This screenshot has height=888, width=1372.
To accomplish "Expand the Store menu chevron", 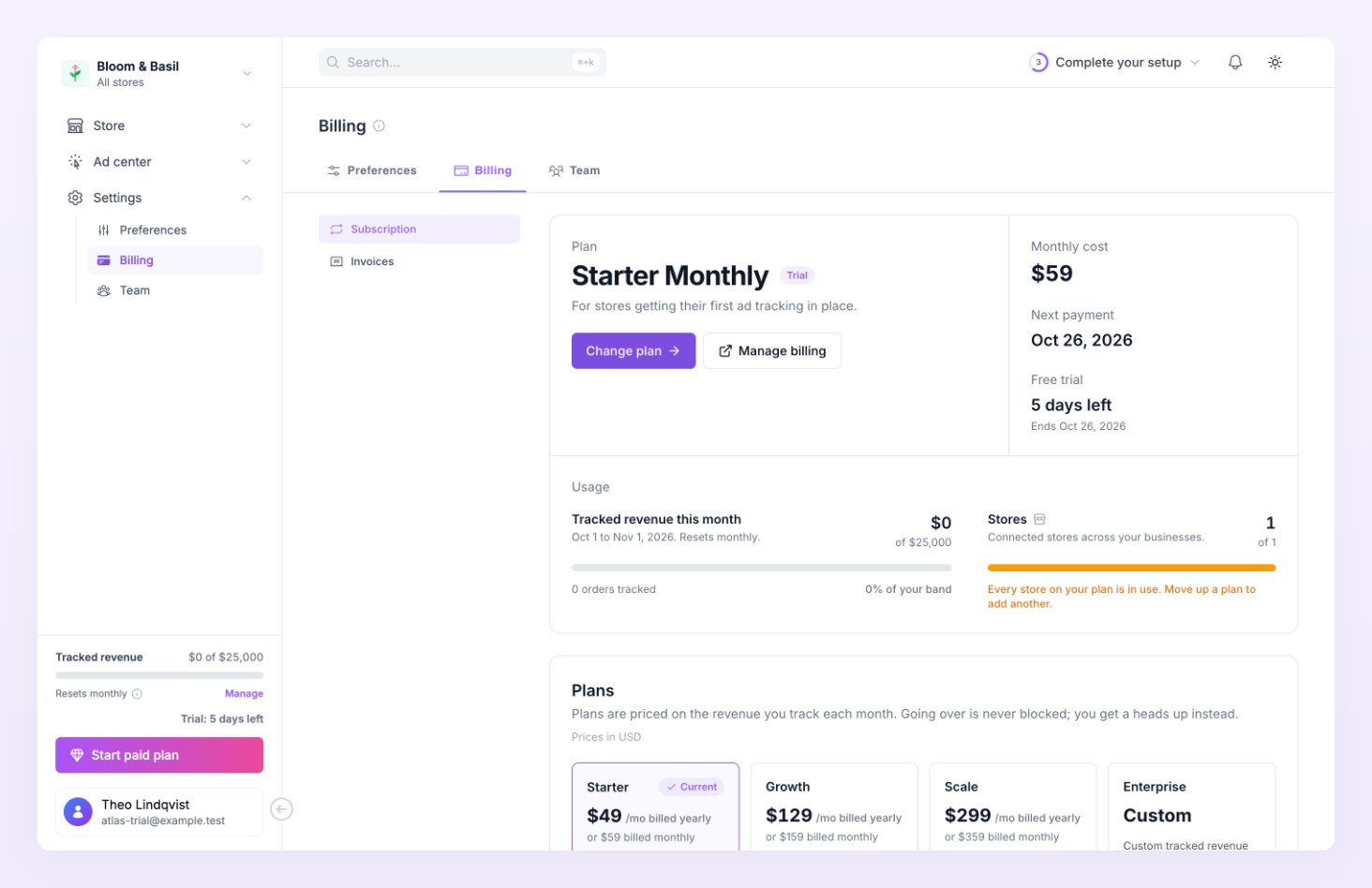I will 246,126.
